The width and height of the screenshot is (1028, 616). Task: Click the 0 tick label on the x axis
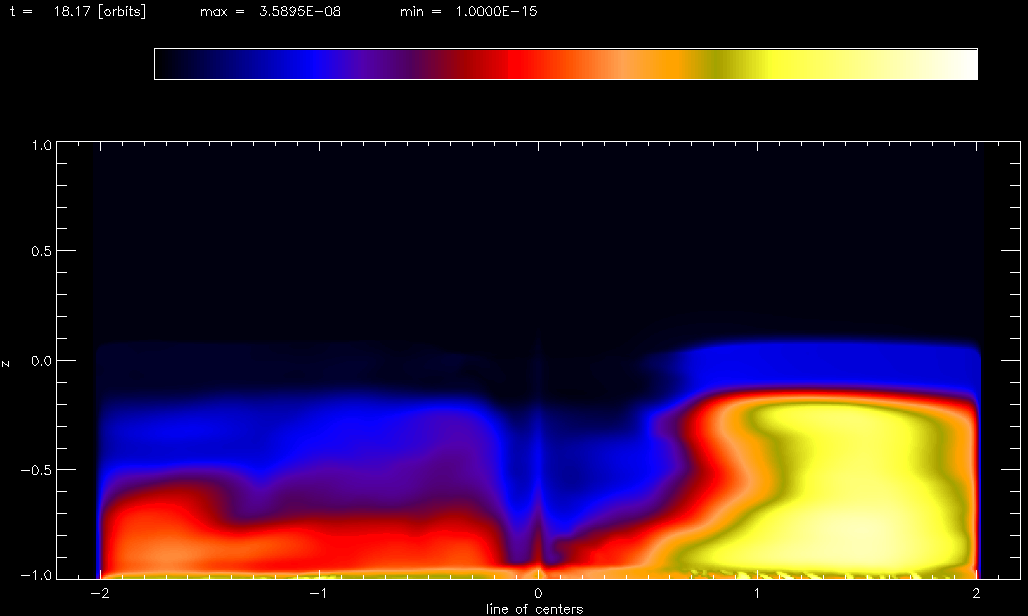(539, 594)
